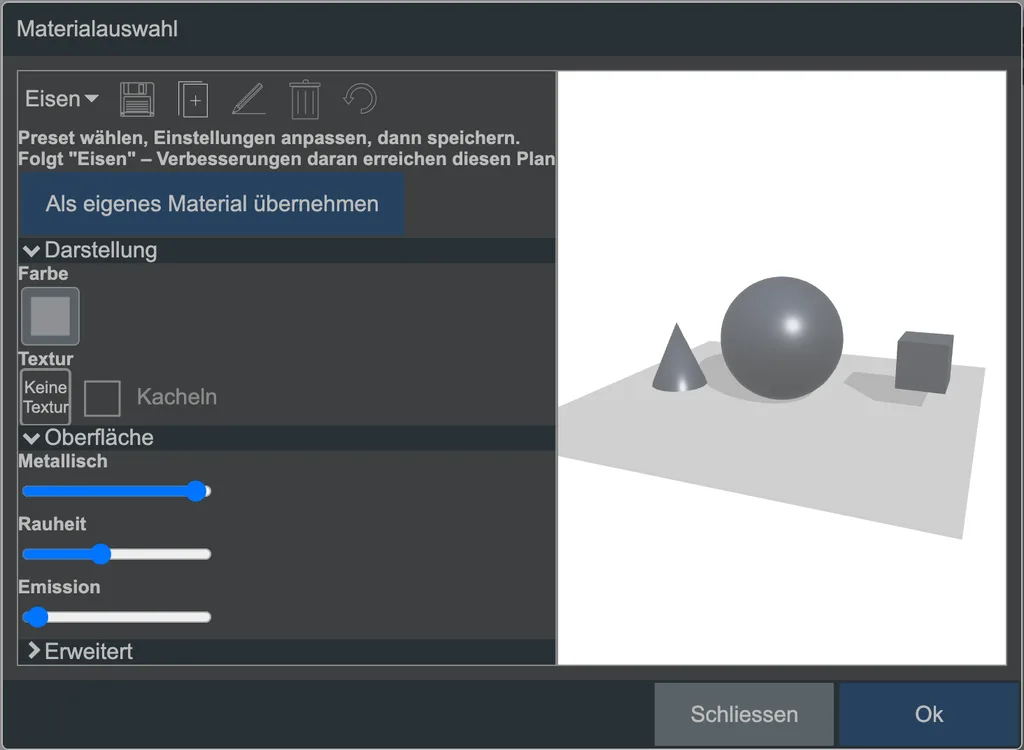Click the cube in the material preview
The height and width of the screenshot is (750, 1024).
[924, 363]
